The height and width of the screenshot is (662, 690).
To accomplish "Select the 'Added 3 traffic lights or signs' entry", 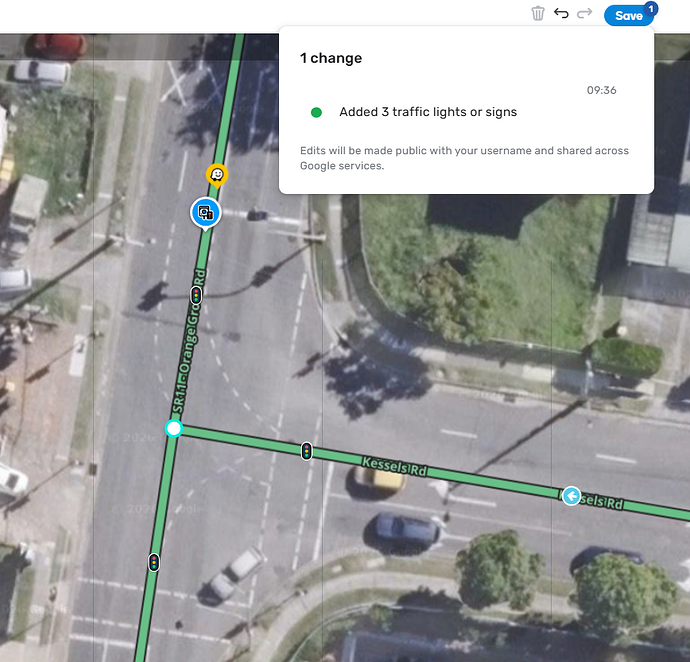I will 428,112.
